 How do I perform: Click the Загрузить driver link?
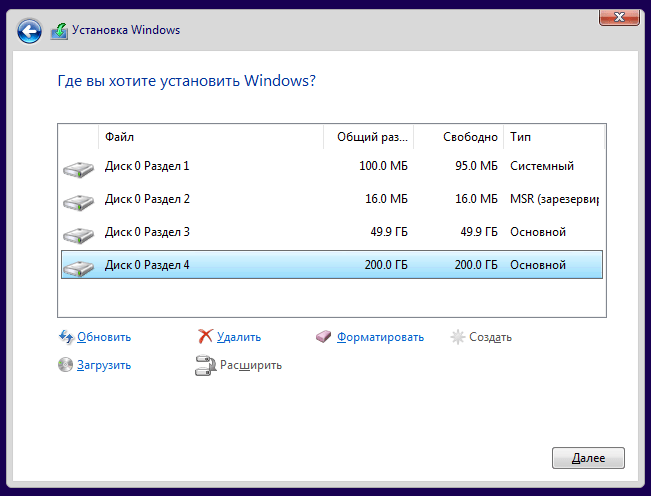tap(104, 365)
